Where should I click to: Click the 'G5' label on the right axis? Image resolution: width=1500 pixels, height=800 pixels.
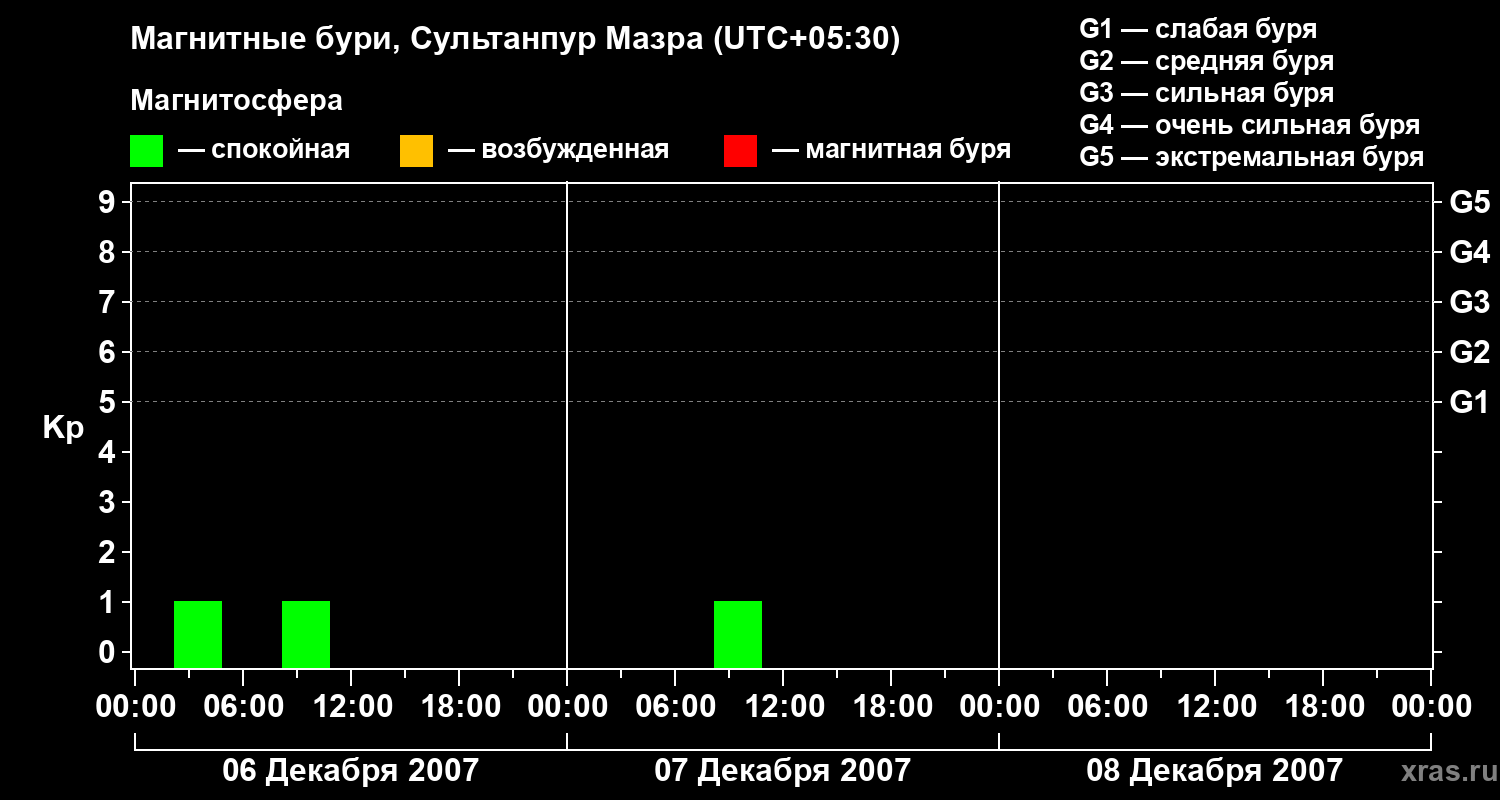1469,202
